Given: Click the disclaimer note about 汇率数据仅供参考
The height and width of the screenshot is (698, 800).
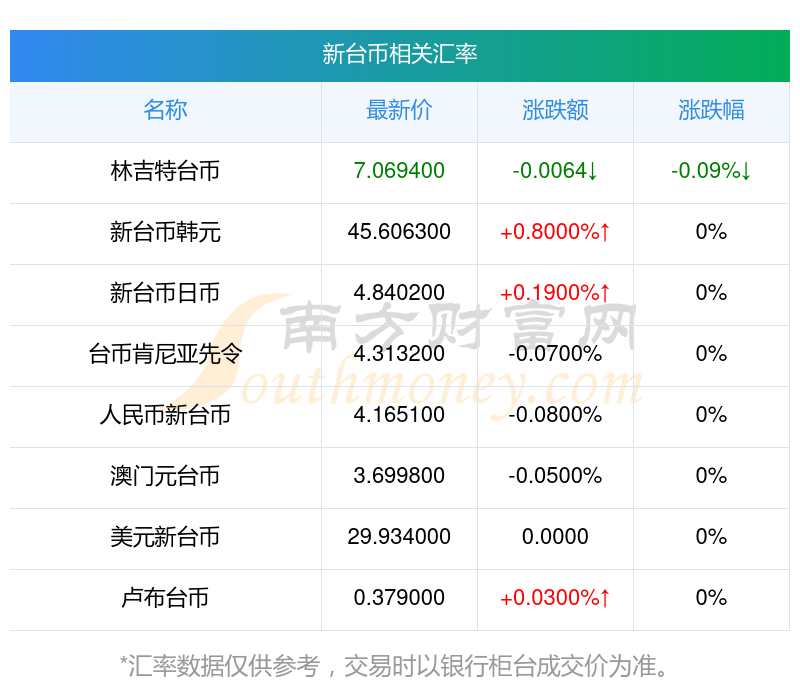Looking at the screenshot, I should pyautogui.click(x=394, y=666).
